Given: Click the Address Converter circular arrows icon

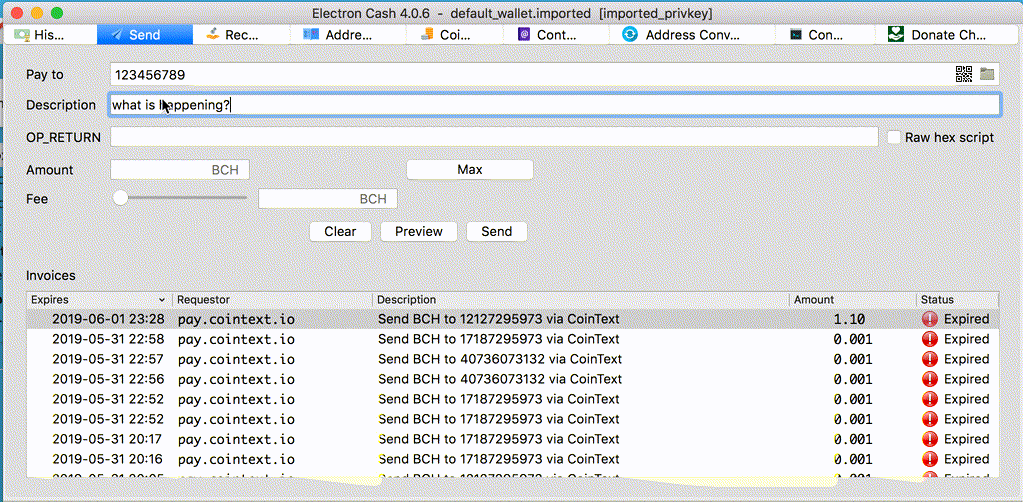Looking at the screenshot, I should click(x=630, y=35).
